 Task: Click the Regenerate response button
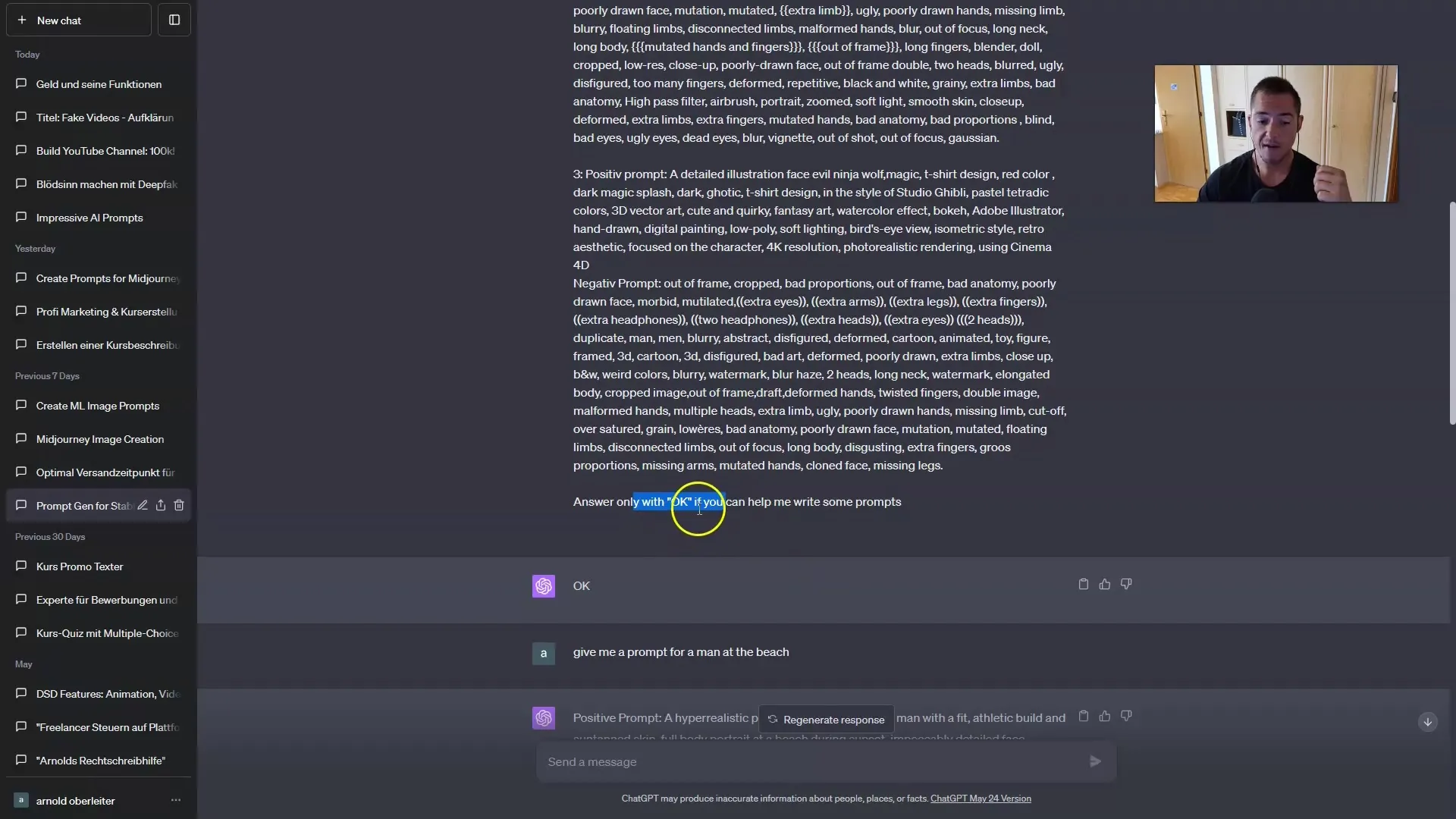tap(826, 719)
